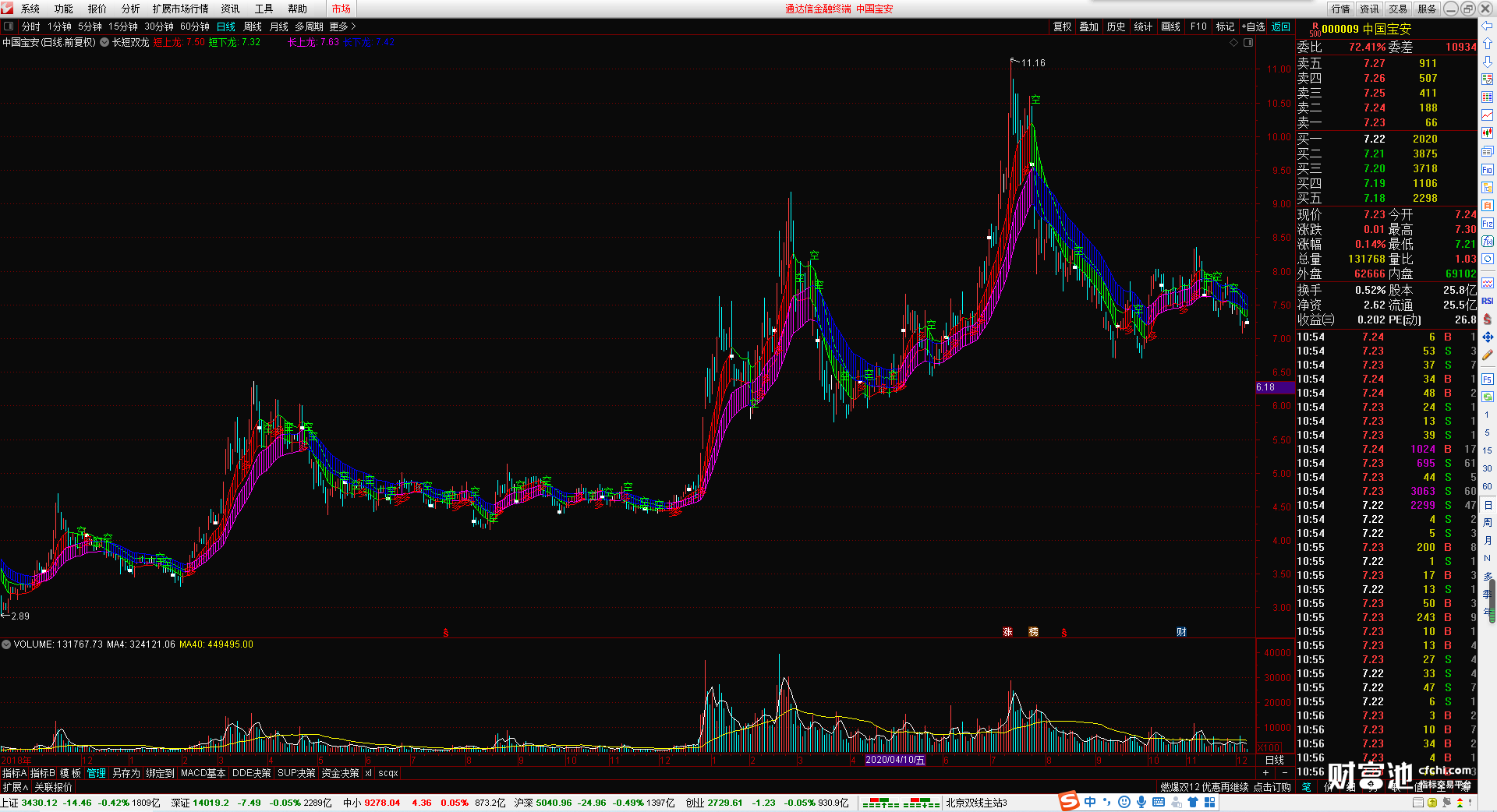Click the 点击订阅 subscribe link

point(1272,787)
